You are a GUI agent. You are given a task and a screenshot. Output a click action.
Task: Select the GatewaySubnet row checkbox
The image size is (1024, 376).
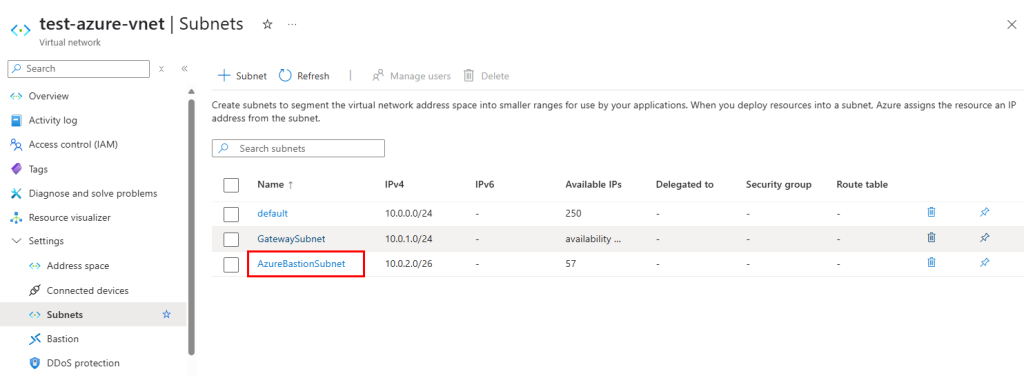[231, 240]
